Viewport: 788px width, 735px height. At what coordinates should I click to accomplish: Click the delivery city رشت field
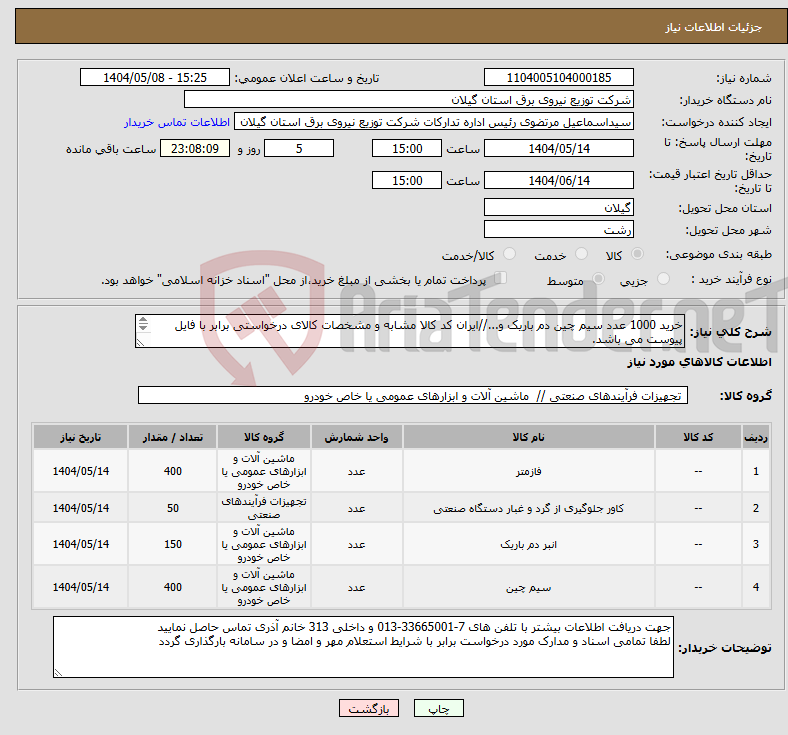pos(558,230)
